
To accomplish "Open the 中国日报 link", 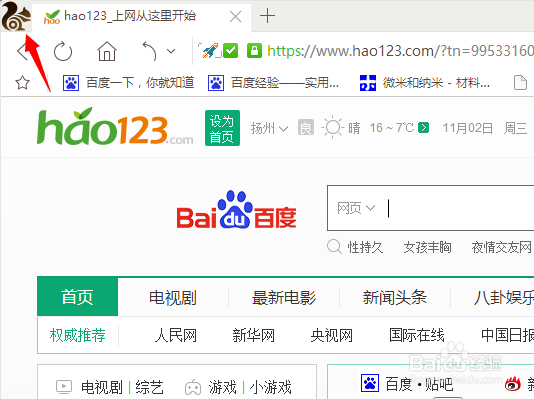I will click(507, 335).
